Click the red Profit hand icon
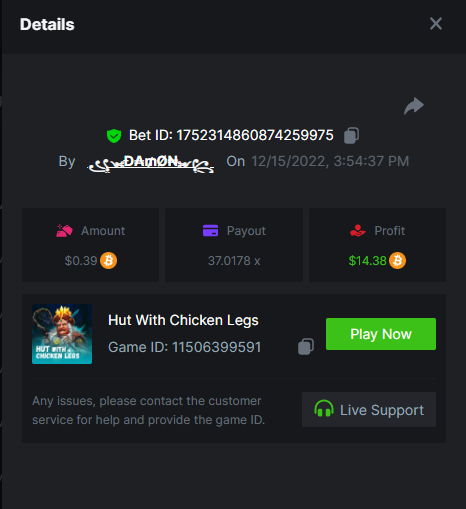466x509 pixels. (x=358, y=231)
